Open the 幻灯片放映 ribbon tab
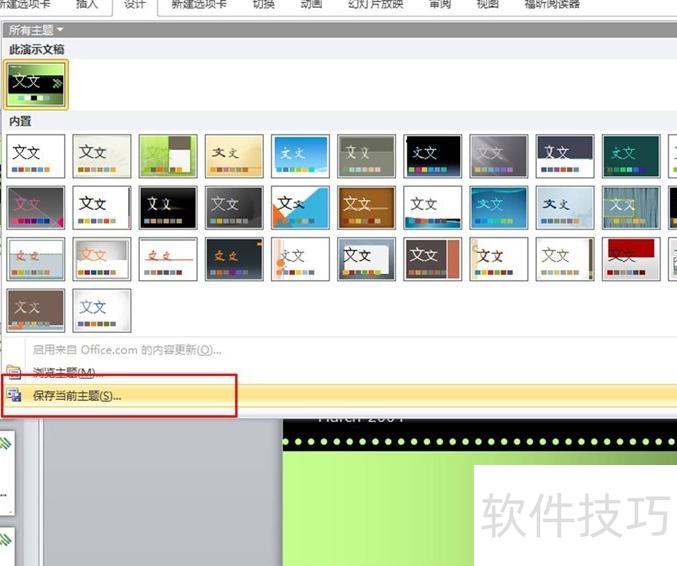The image size is (677, 566). tap(376, 5)
